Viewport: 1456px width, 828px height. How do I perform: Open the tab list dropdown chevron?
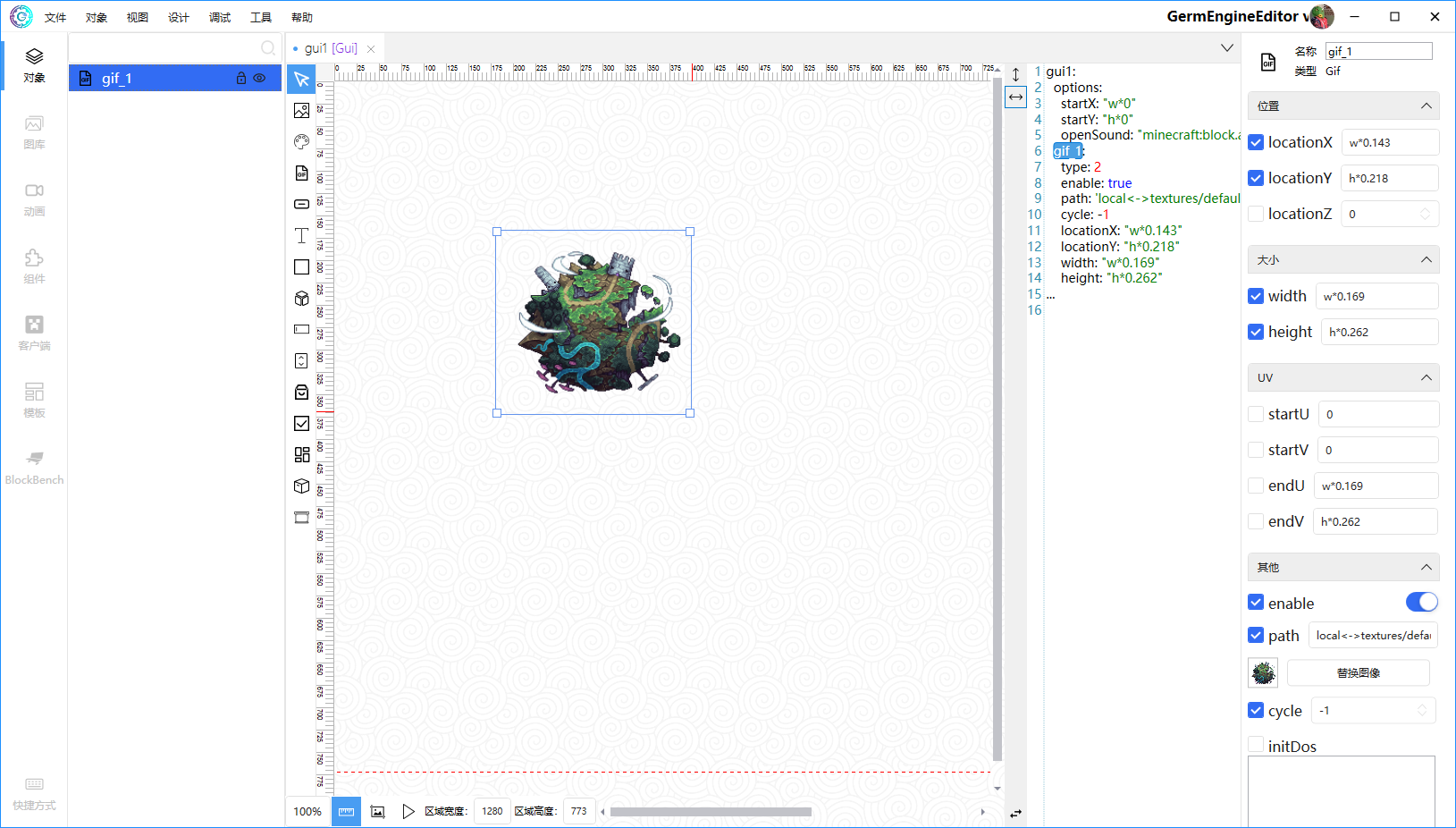tap(1227, 48)
